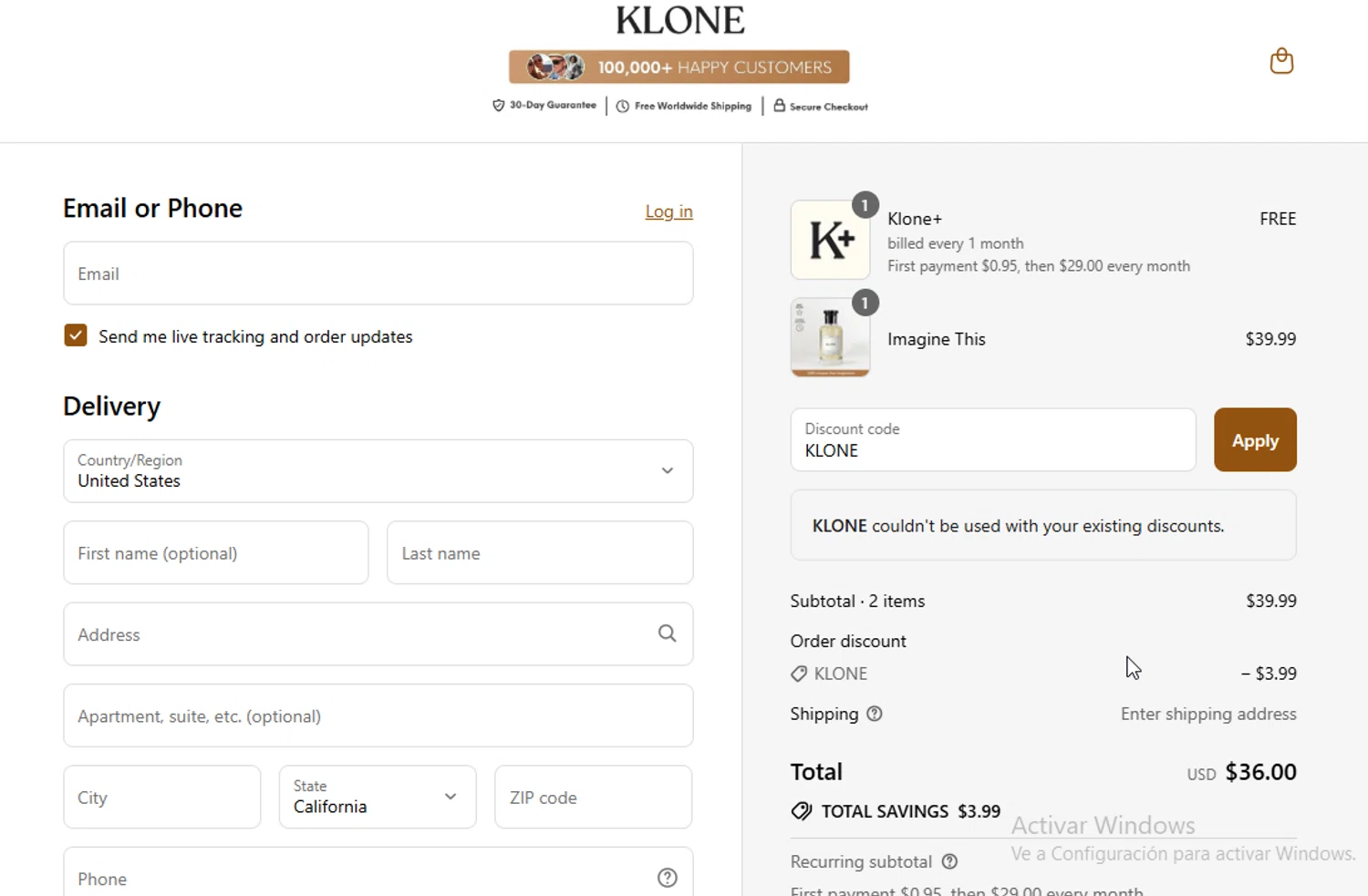Focus the City input field
1368x896 pixels.
162,797
